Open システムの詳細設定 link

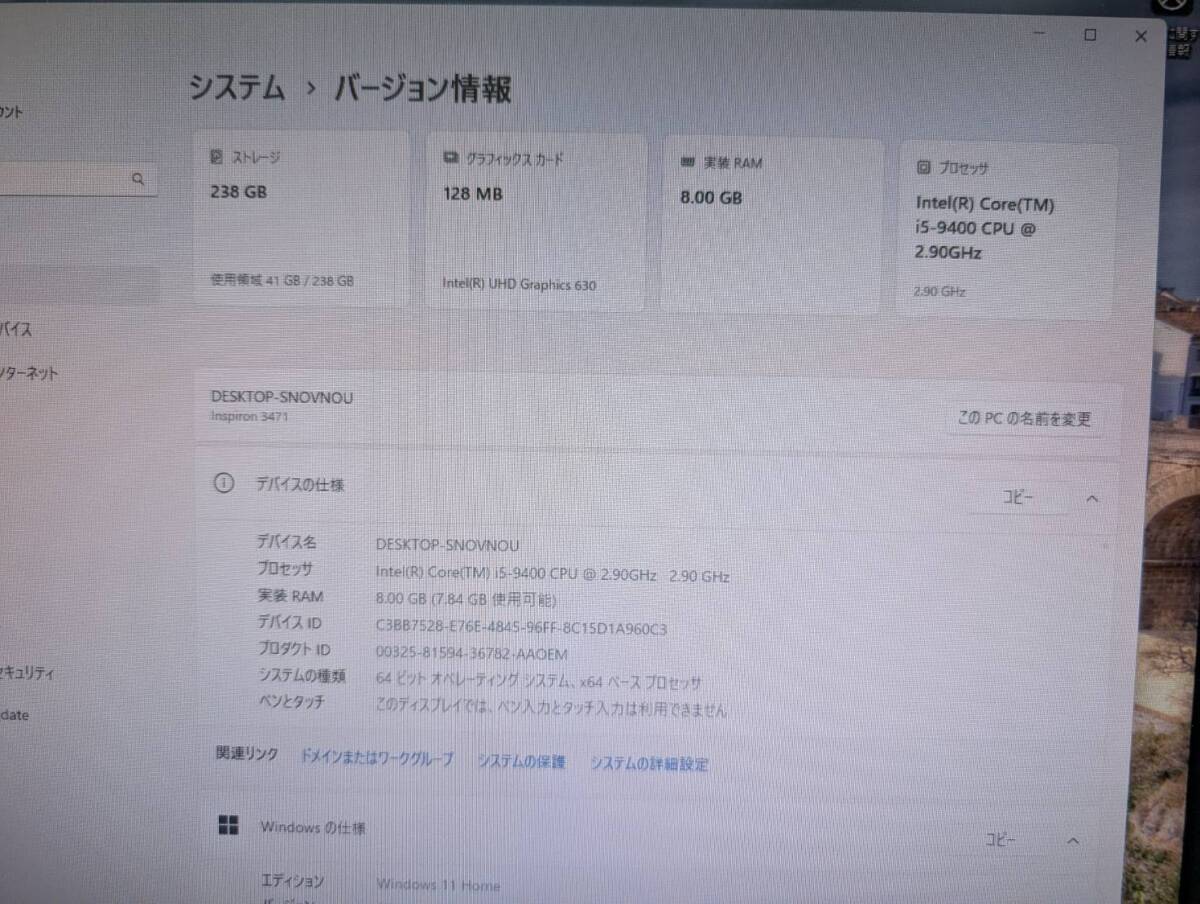click(649, 764)
